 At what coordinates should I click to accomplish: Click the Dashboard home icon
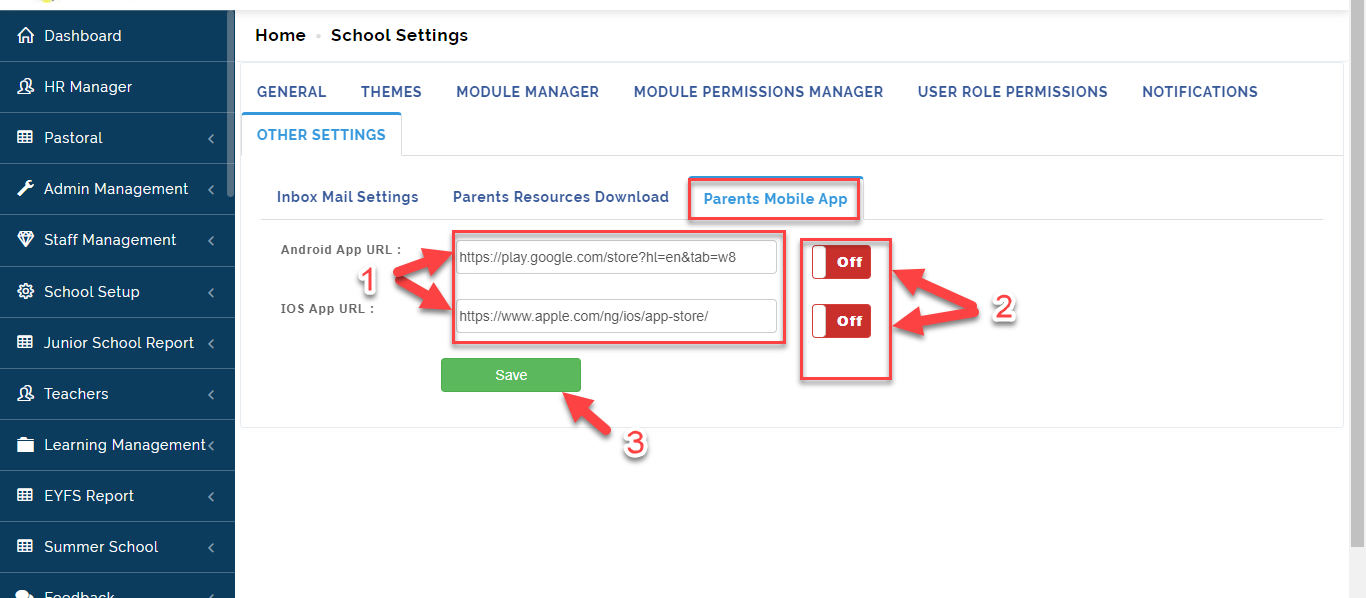coord(26,36)
